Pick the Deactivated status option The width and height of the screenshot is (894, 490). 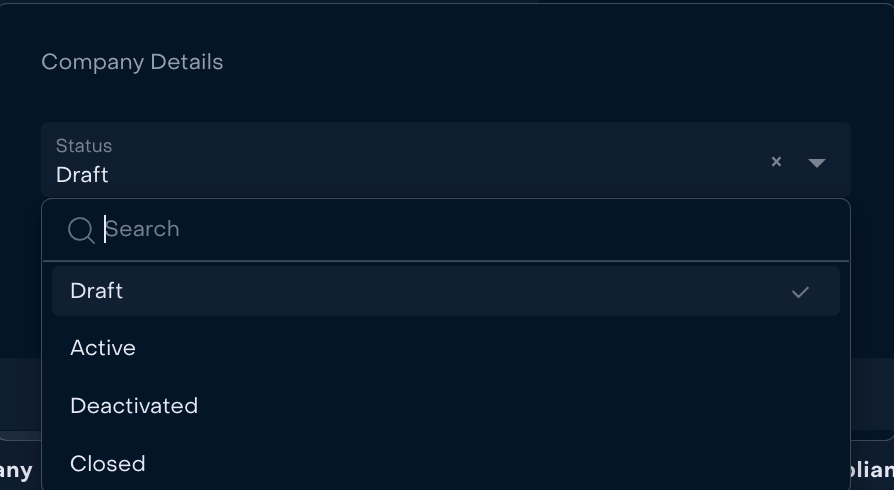point(134,406)
